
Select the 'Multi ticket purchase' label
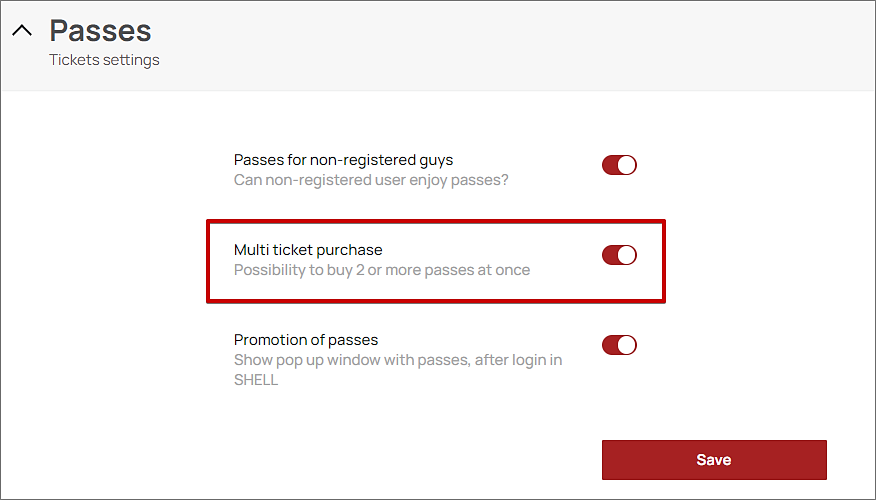click(x=308, y=250)
